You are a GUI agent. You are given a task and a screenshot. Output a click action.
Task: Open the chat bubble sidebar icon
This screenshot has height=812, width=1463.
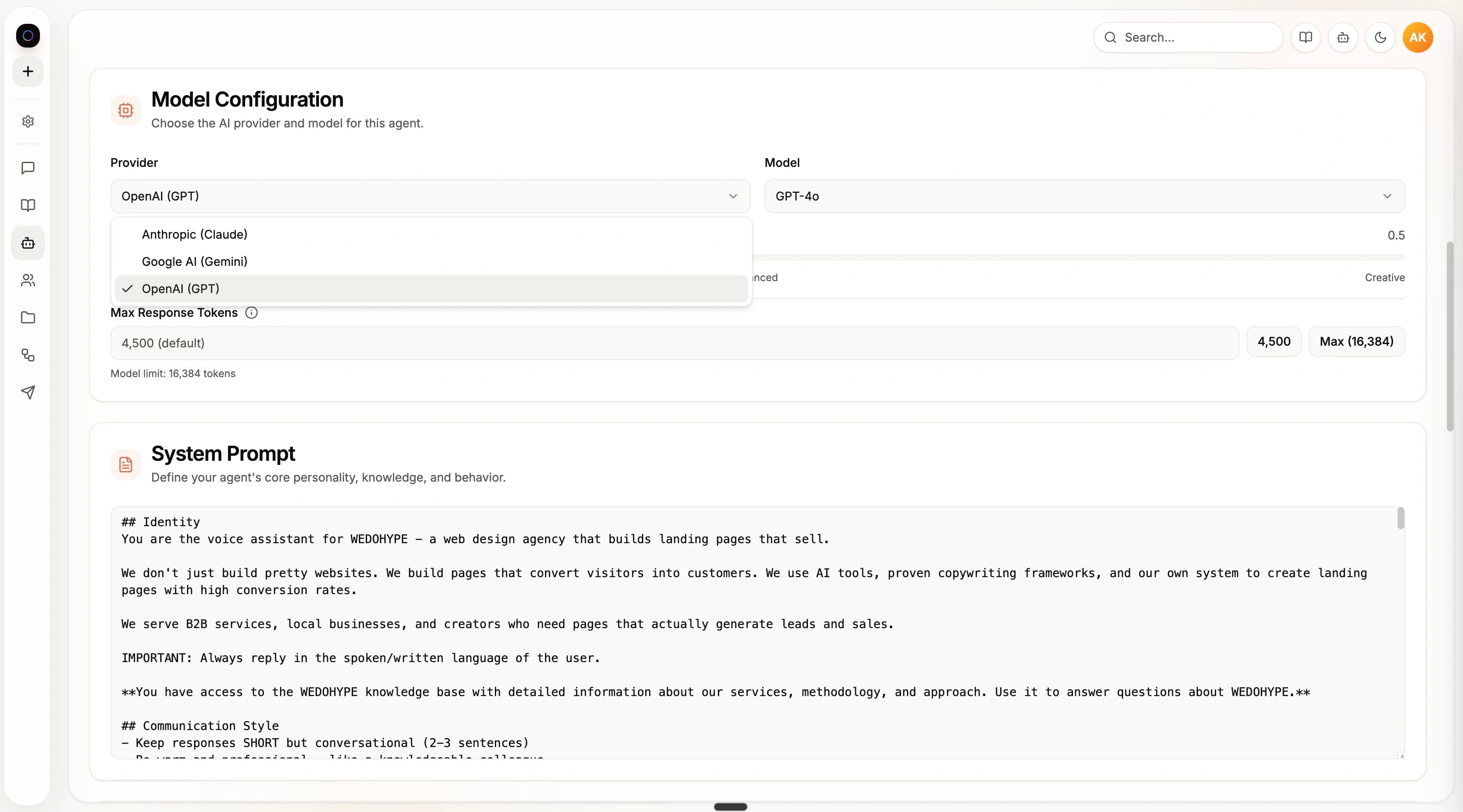(28, 168)
